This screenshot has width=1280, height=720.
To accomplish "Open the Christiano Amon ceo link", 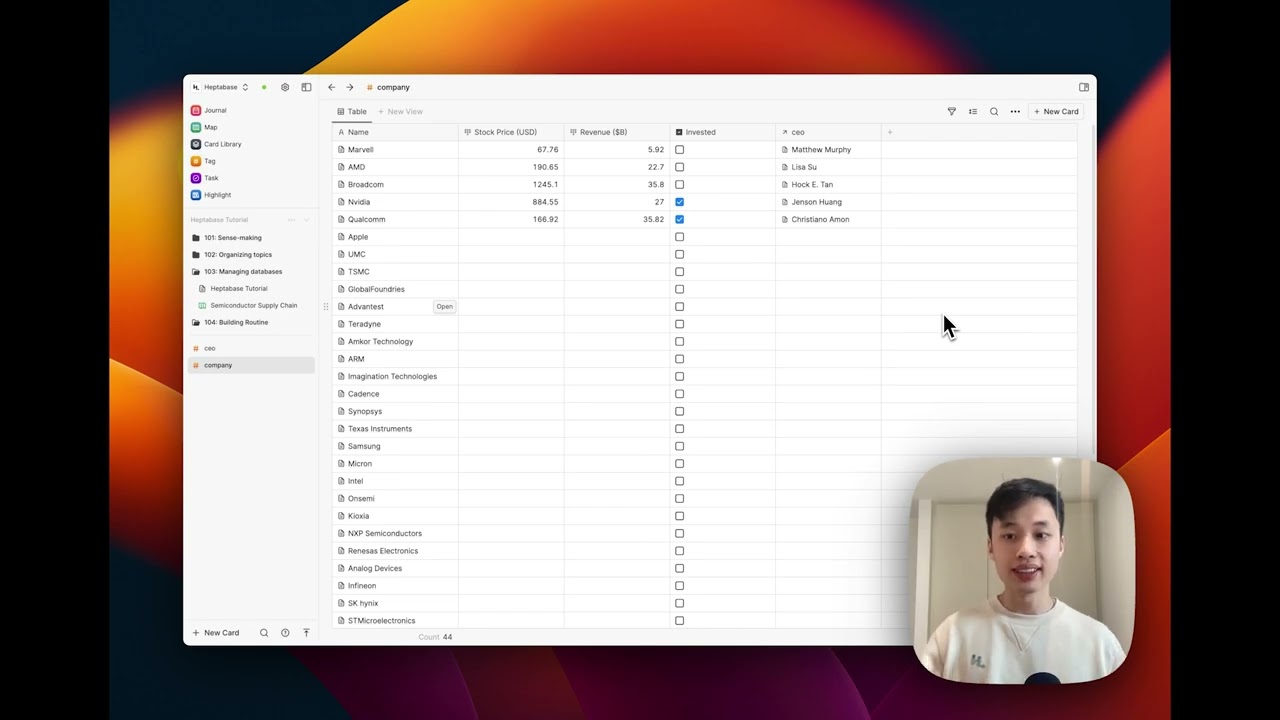I will 820,219.
